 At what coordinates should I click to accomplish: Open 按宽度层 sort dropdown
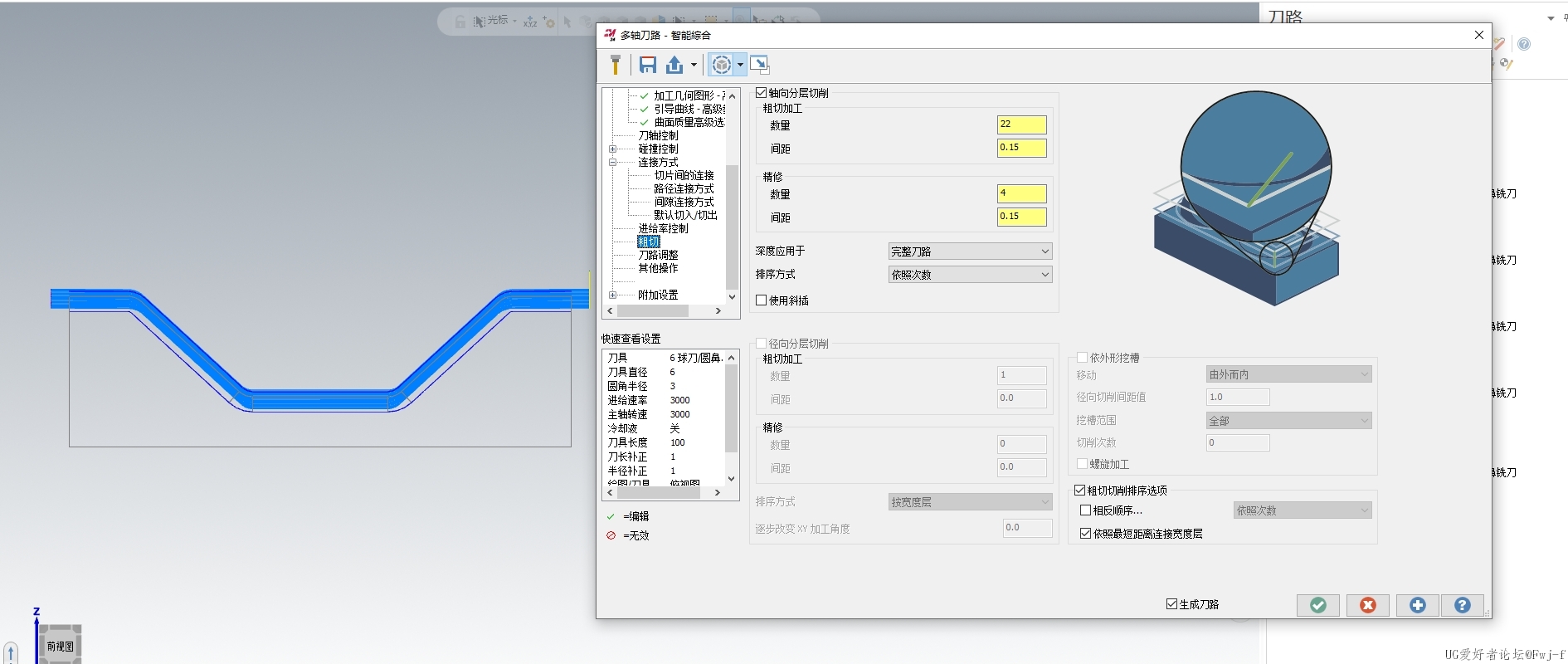point(970,502)
